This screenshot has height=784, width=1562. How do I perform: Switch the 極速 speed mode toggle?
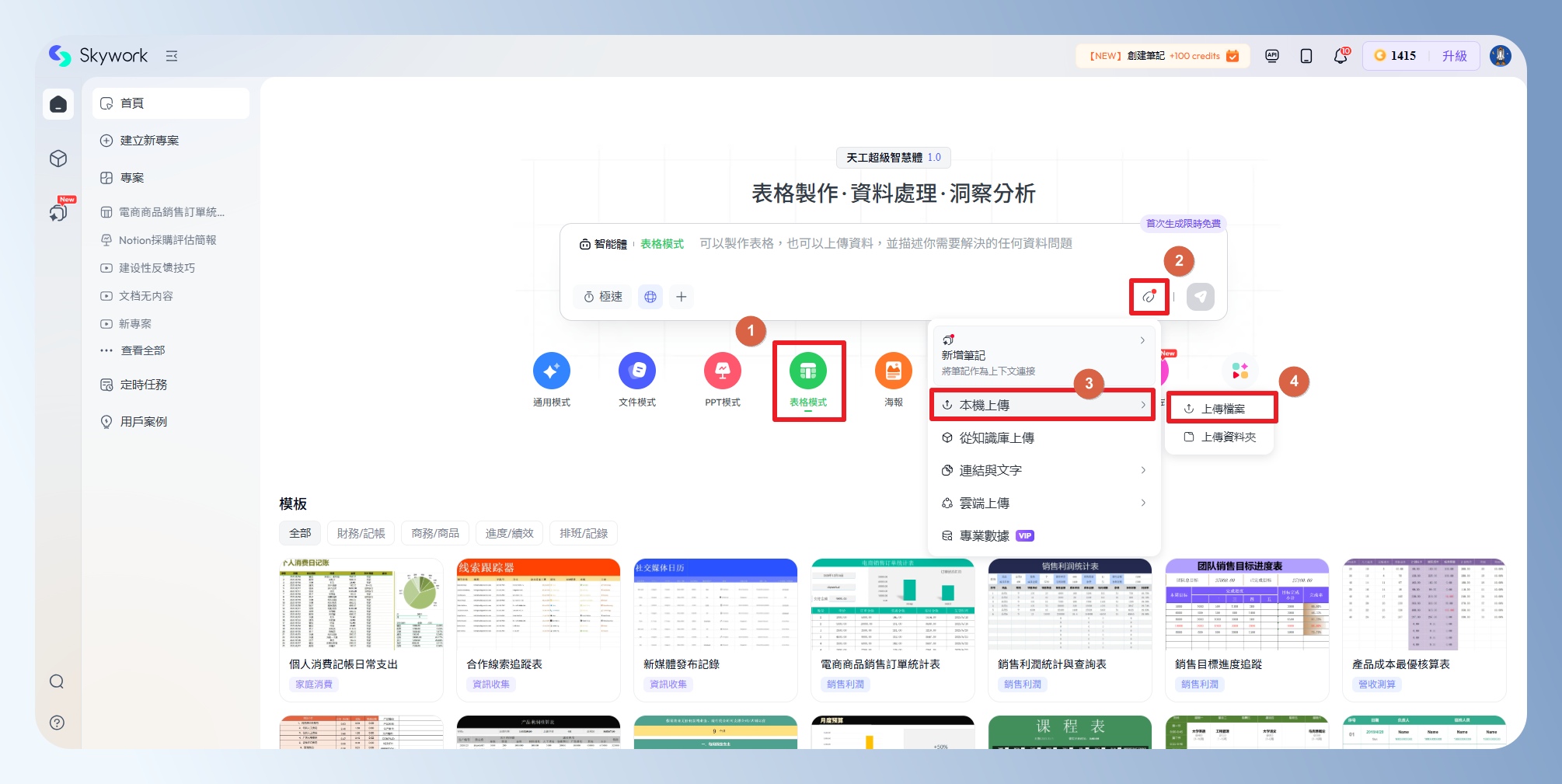click(x=604, y=297)
